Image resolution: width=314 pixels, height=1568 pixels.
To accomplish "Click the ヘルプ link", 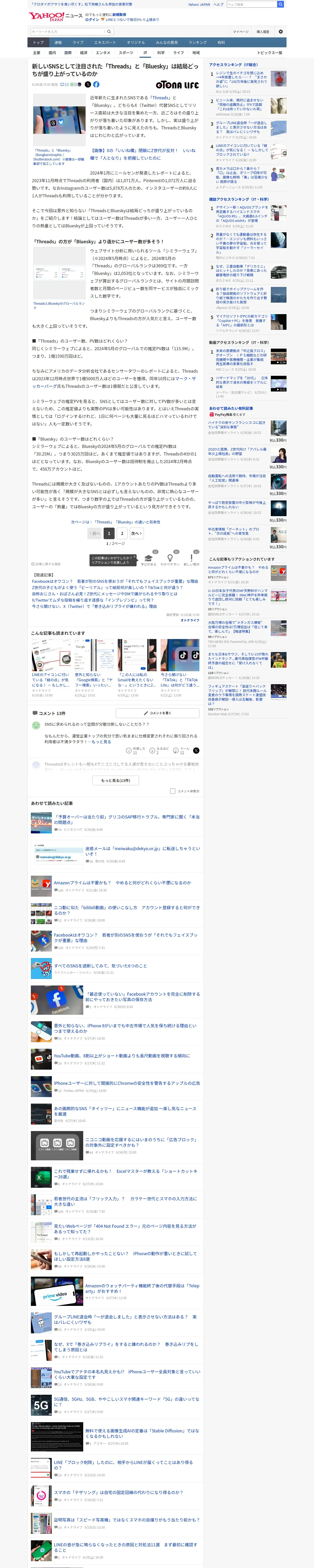I will point(218,4).
